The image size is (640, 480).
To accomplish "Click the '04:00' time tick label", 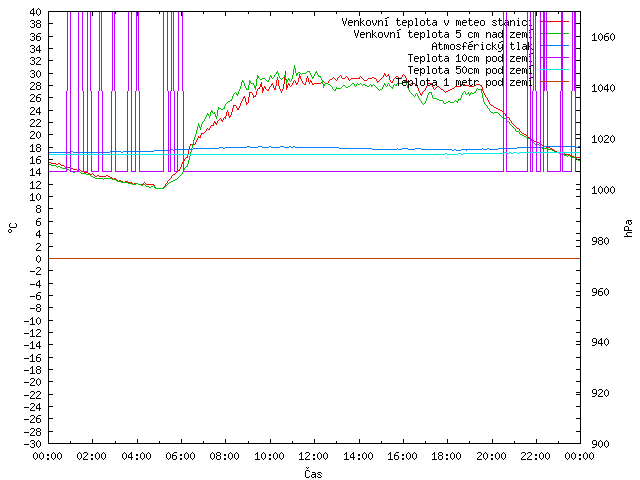I will pyautogui.click(x=136, y=456).
